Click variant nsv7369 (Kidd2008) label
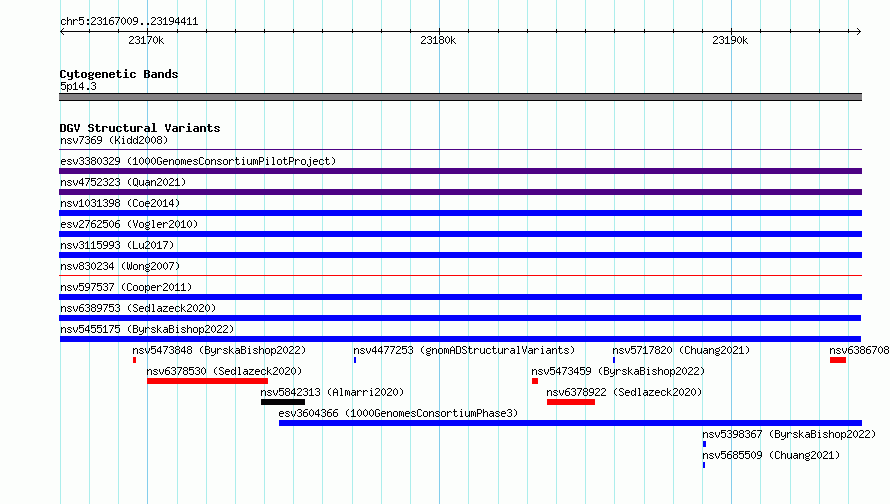 (x=114, y=140)
